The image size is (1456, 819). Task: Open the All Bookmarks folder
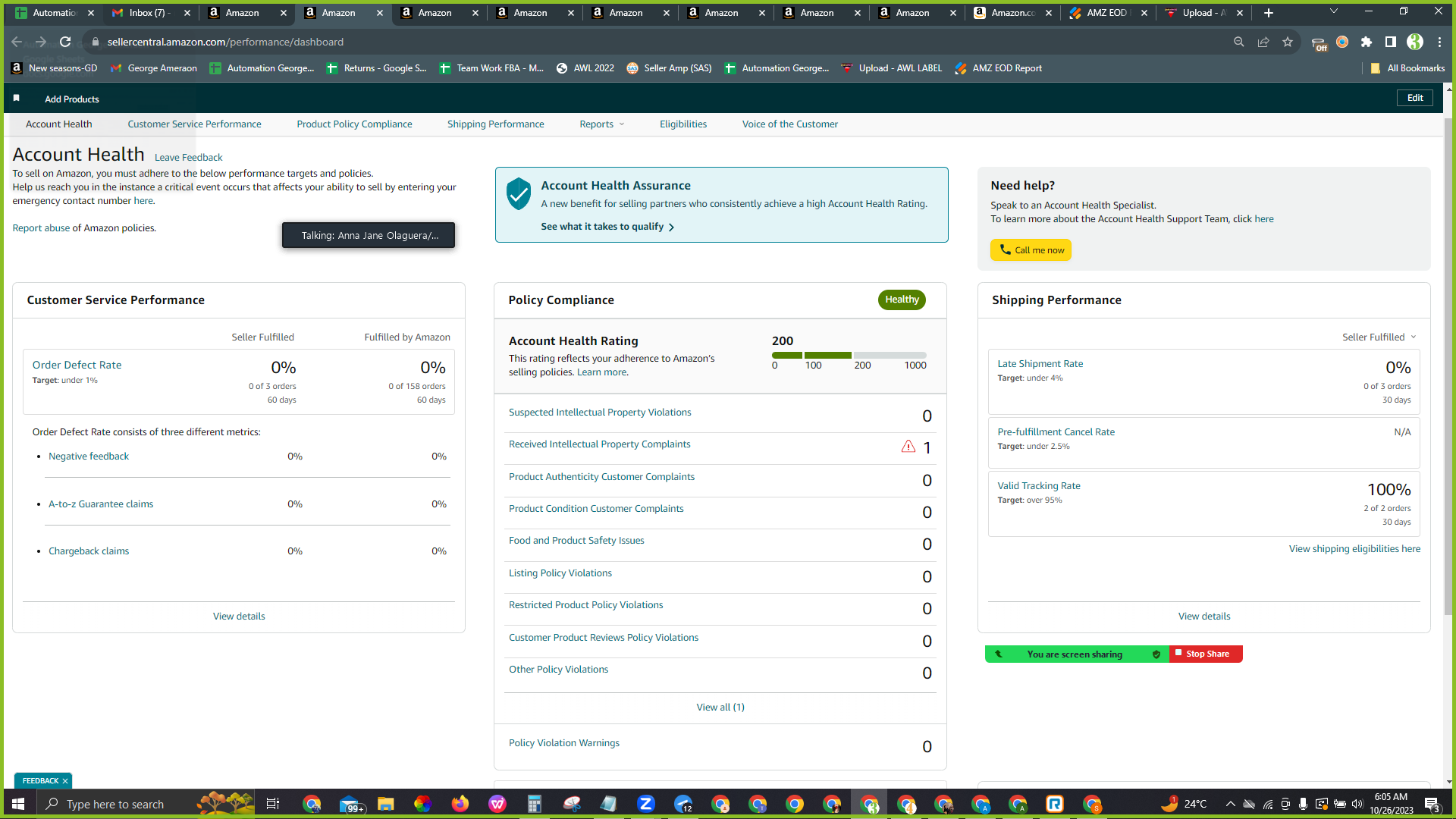pos(1407,68)
